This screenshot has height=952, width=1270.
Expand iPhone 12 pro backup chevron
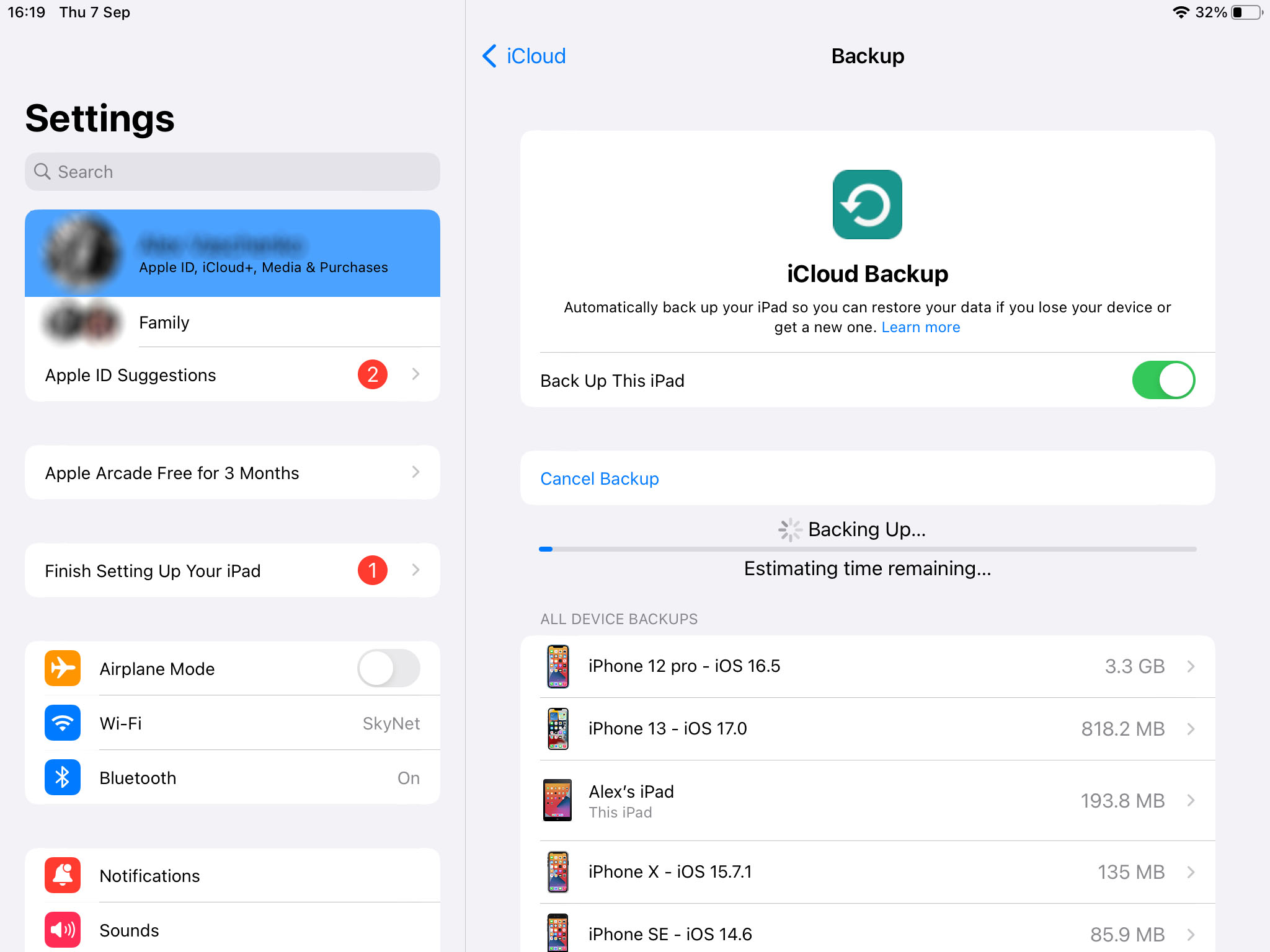click(1191, 666)
